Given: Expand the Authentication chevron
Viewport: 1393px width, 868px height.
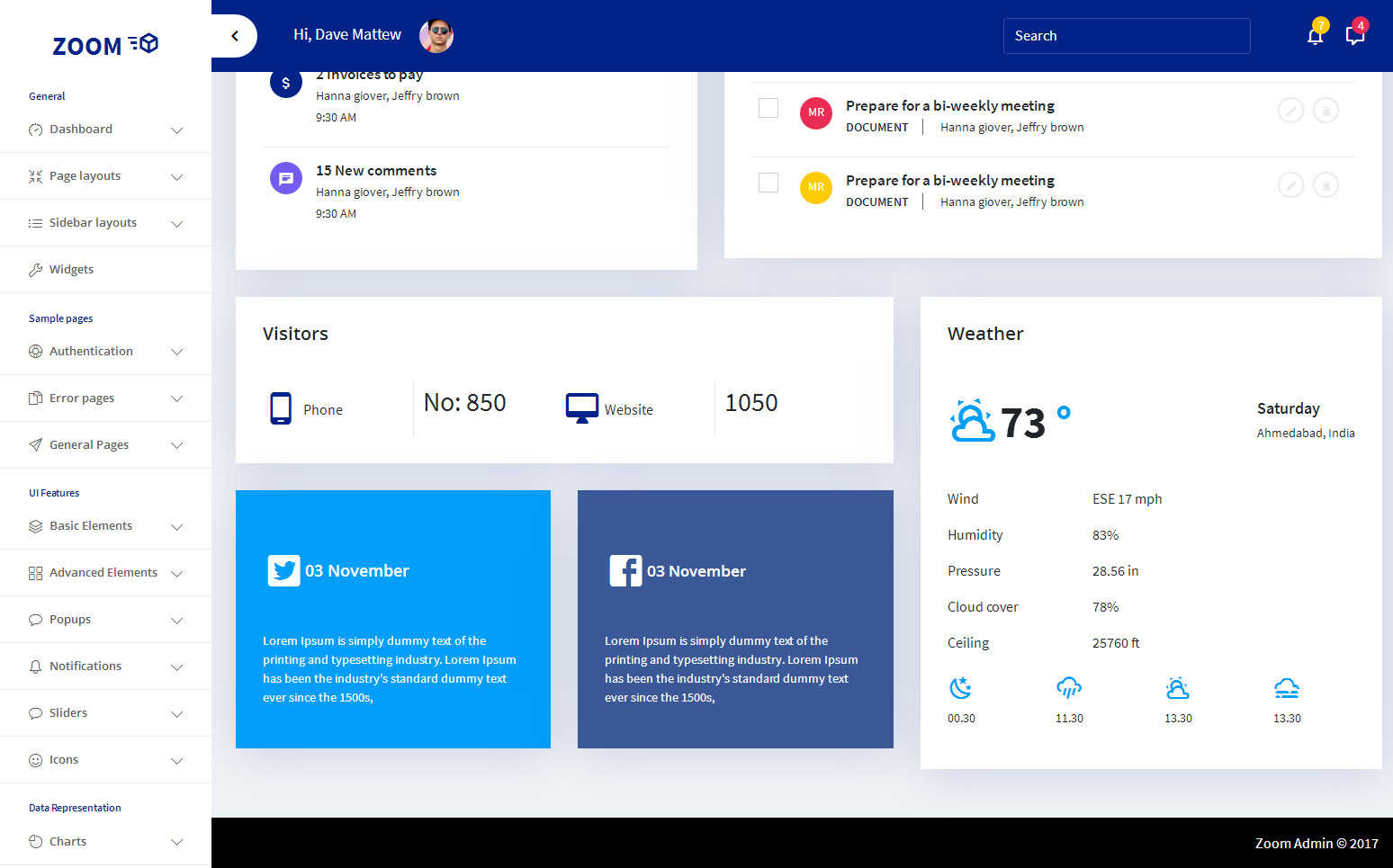Looking at the screenshot, I should pos(177,352).
